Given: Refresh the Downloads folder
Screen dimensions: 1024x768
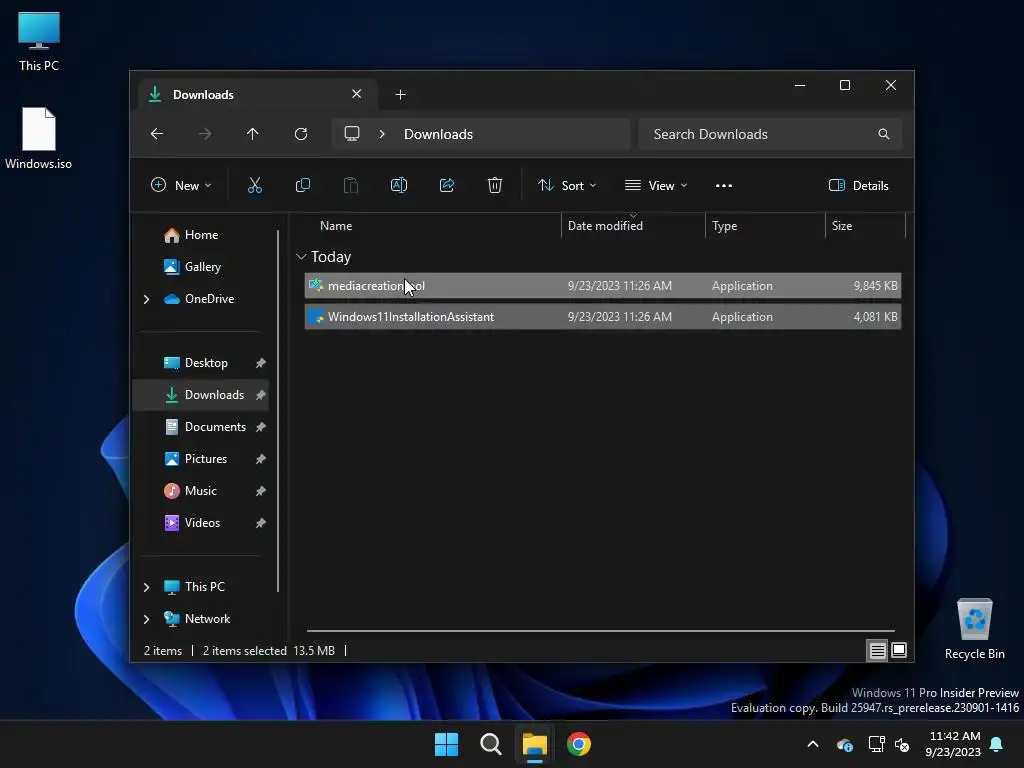Looking at the screenshot, I should pos(300,134).
